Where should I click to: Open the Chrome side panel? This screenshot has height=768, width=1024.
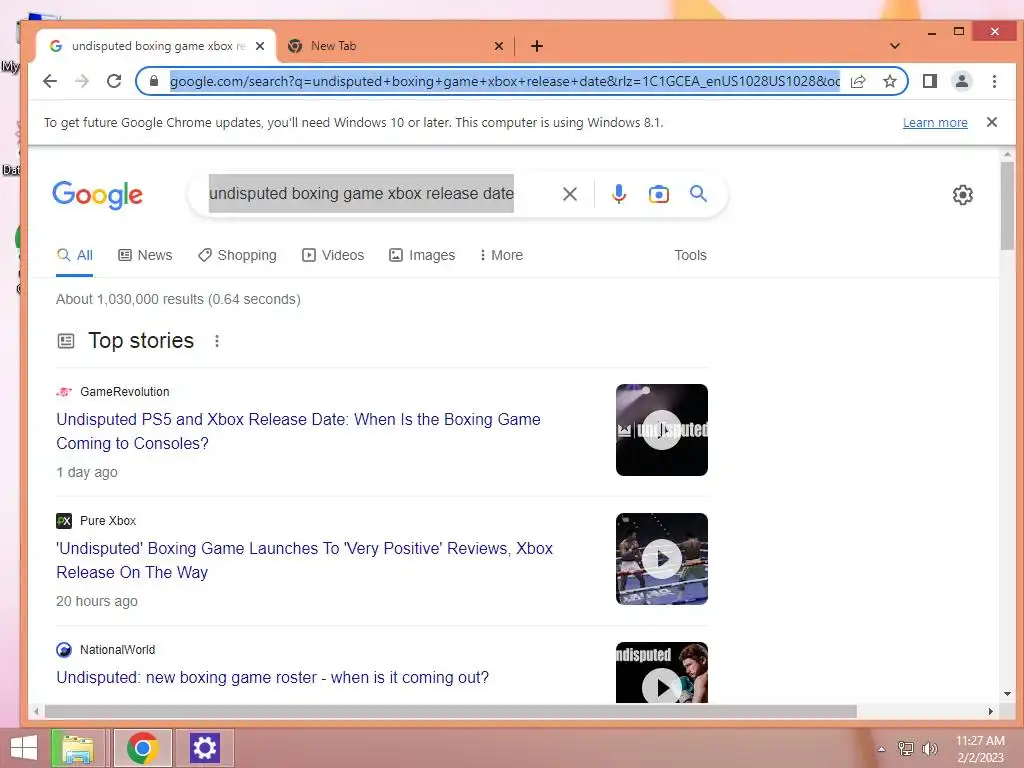click(x=929, y=81)
